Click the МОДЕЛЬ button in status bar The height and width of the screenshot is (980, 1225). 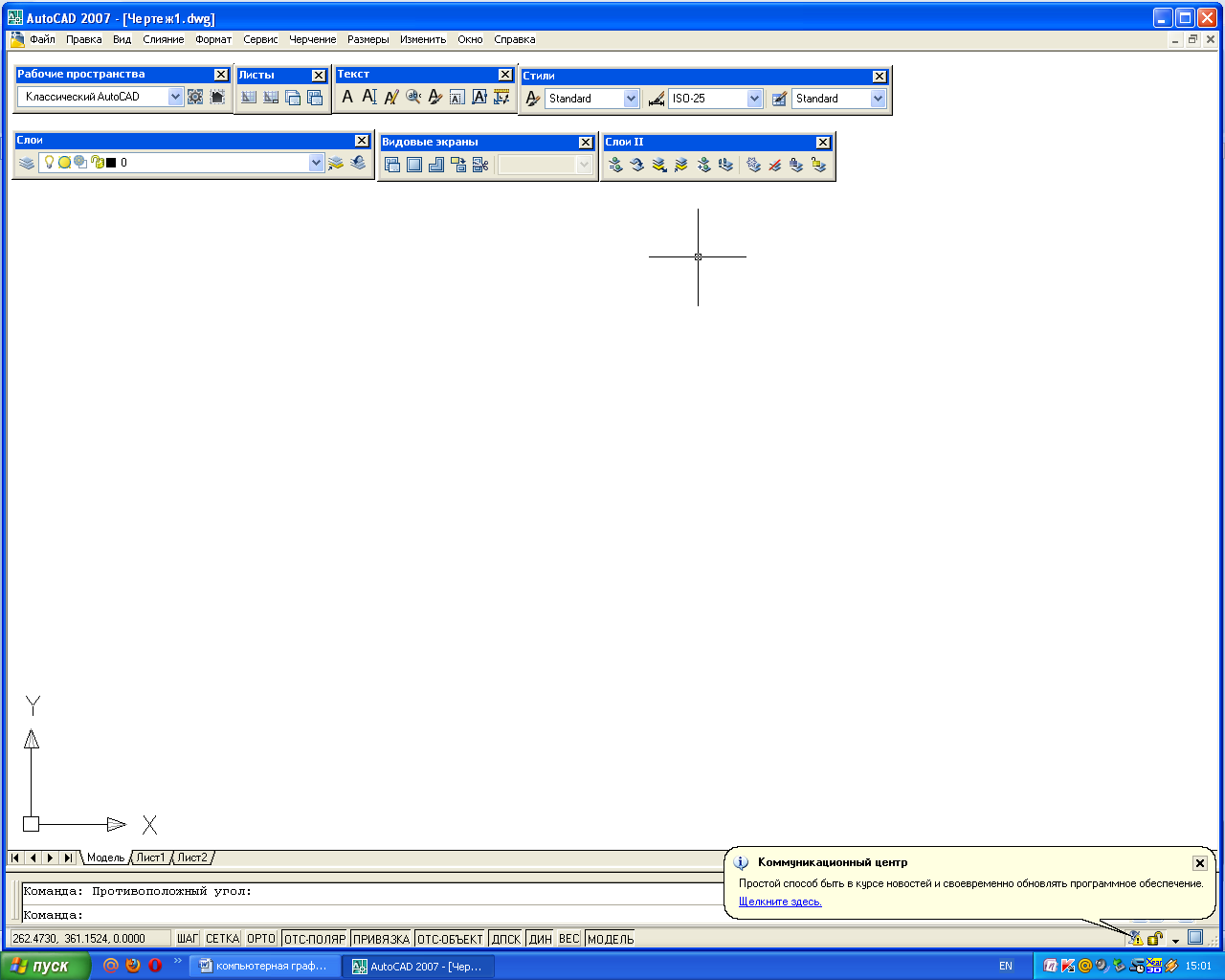(x=611, y=939)
